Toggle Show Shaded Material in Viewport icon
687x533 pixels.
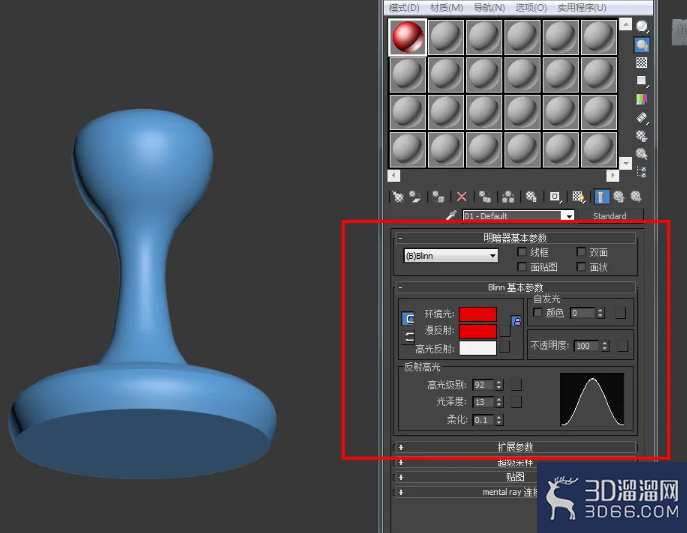click(x=578, y=197)
